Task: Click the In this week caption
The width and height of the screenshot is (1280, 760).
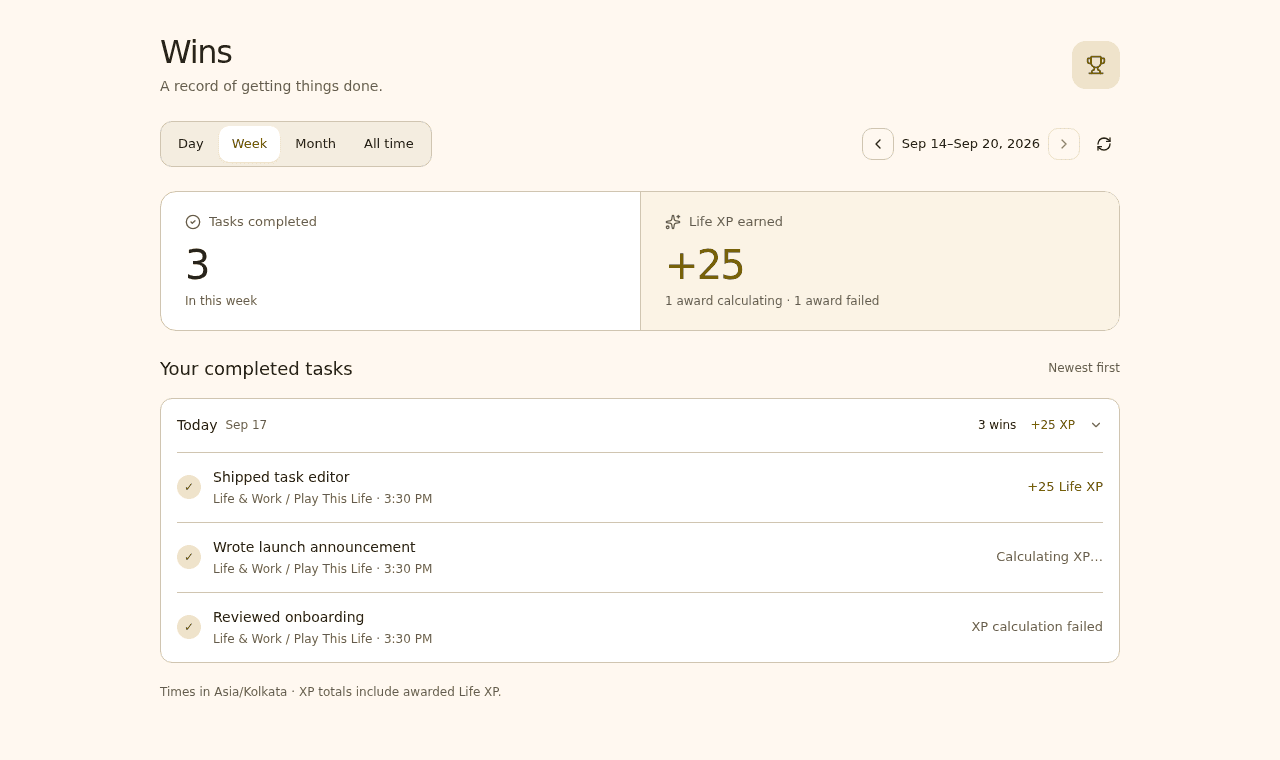Action: tap(221, 301)
